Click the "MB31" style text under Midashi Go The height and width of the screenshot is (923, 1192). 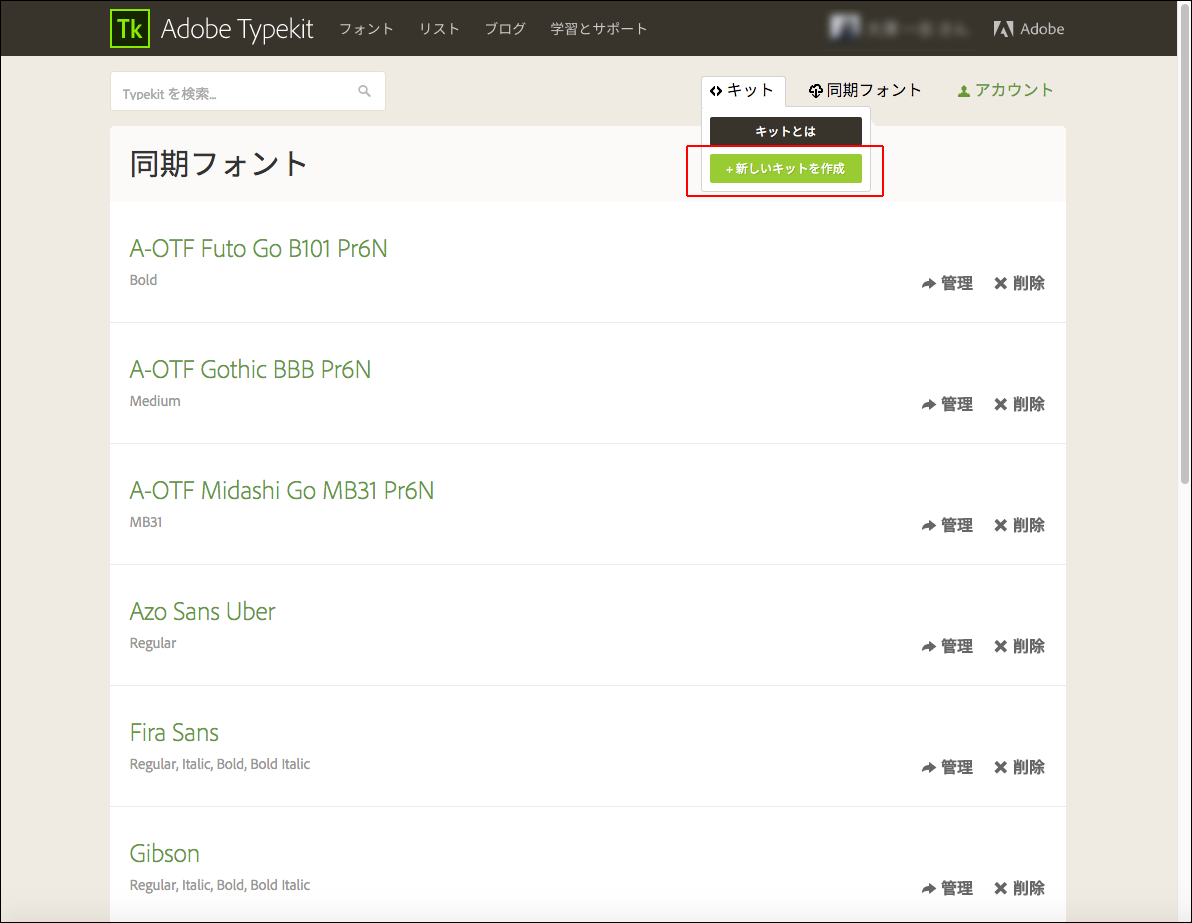[x=146, y=522]
